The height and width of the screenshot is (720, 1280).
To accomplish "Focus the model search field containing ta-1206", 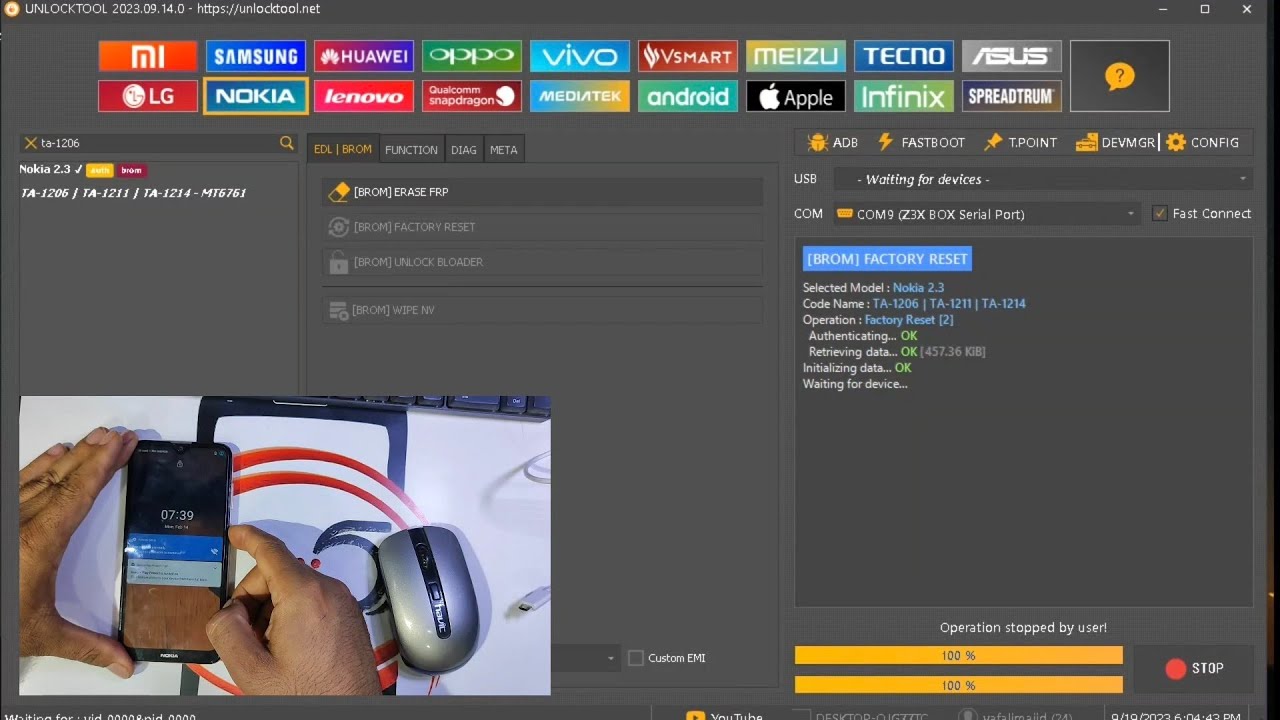I will [x=157, y=143].
